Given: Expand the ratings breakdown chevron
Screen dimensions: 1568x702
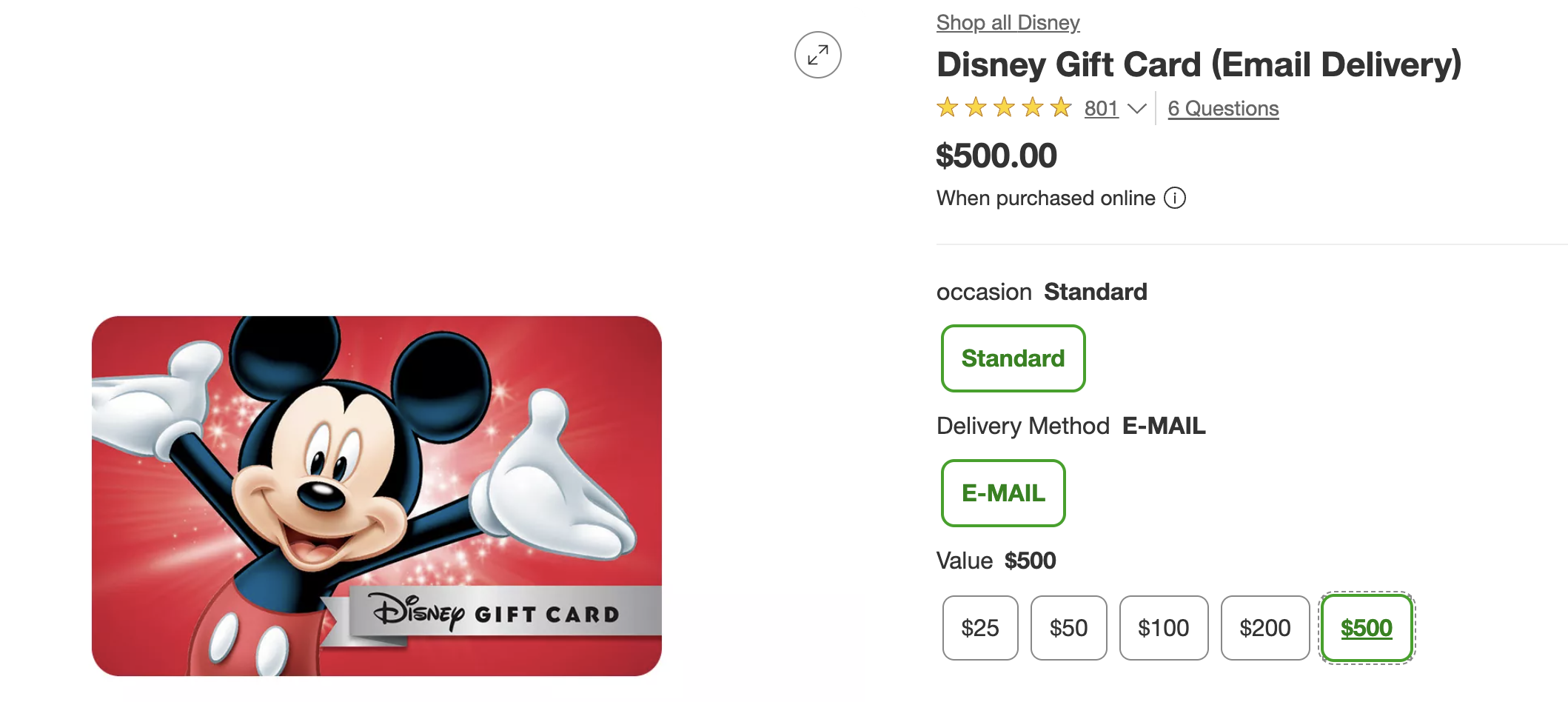Looking at the screenshot, I should click(1136, 109).
